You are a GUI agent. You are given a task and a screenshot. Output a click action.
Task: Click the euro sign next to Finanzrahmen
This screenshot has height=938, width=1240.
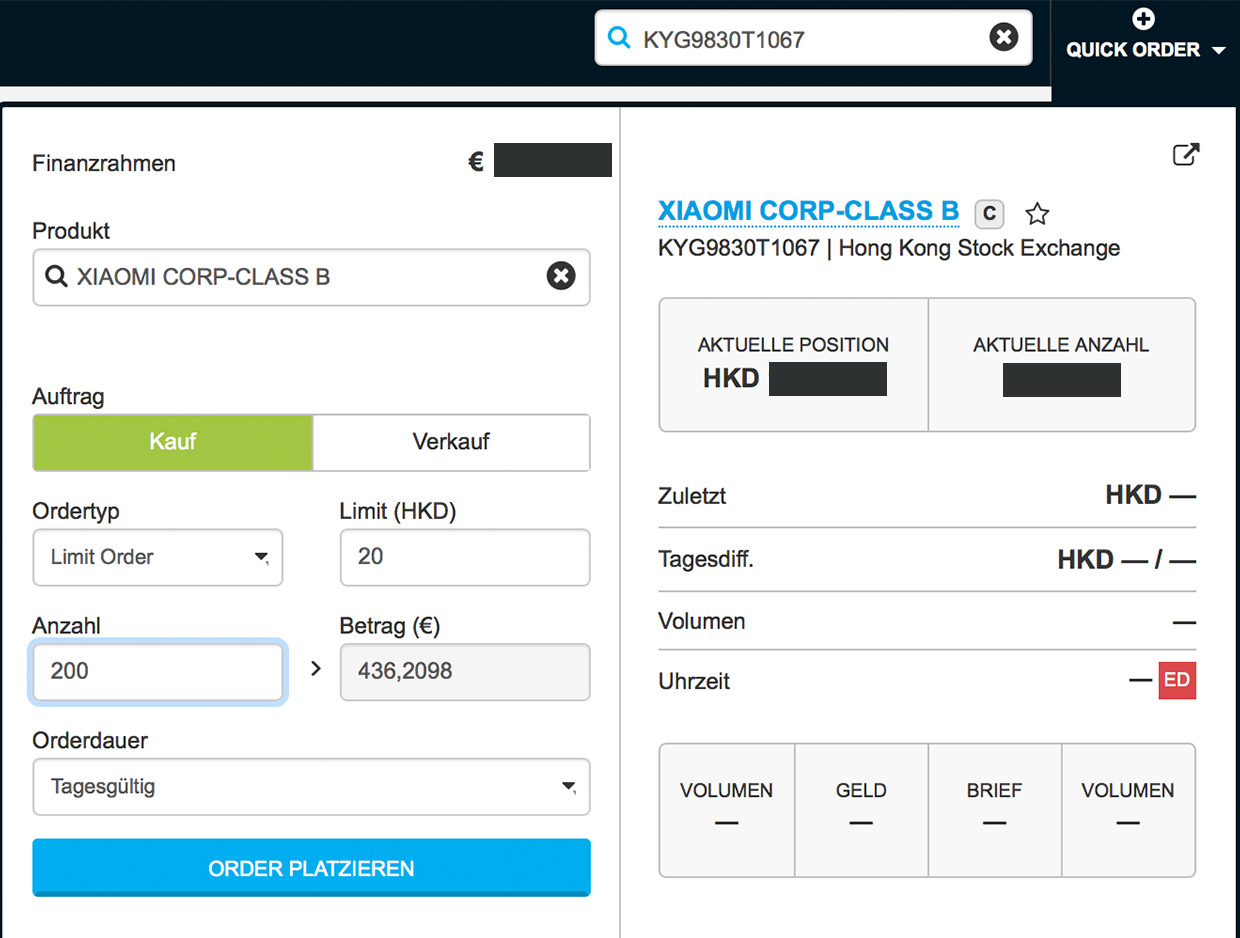(x=476, y=162)
